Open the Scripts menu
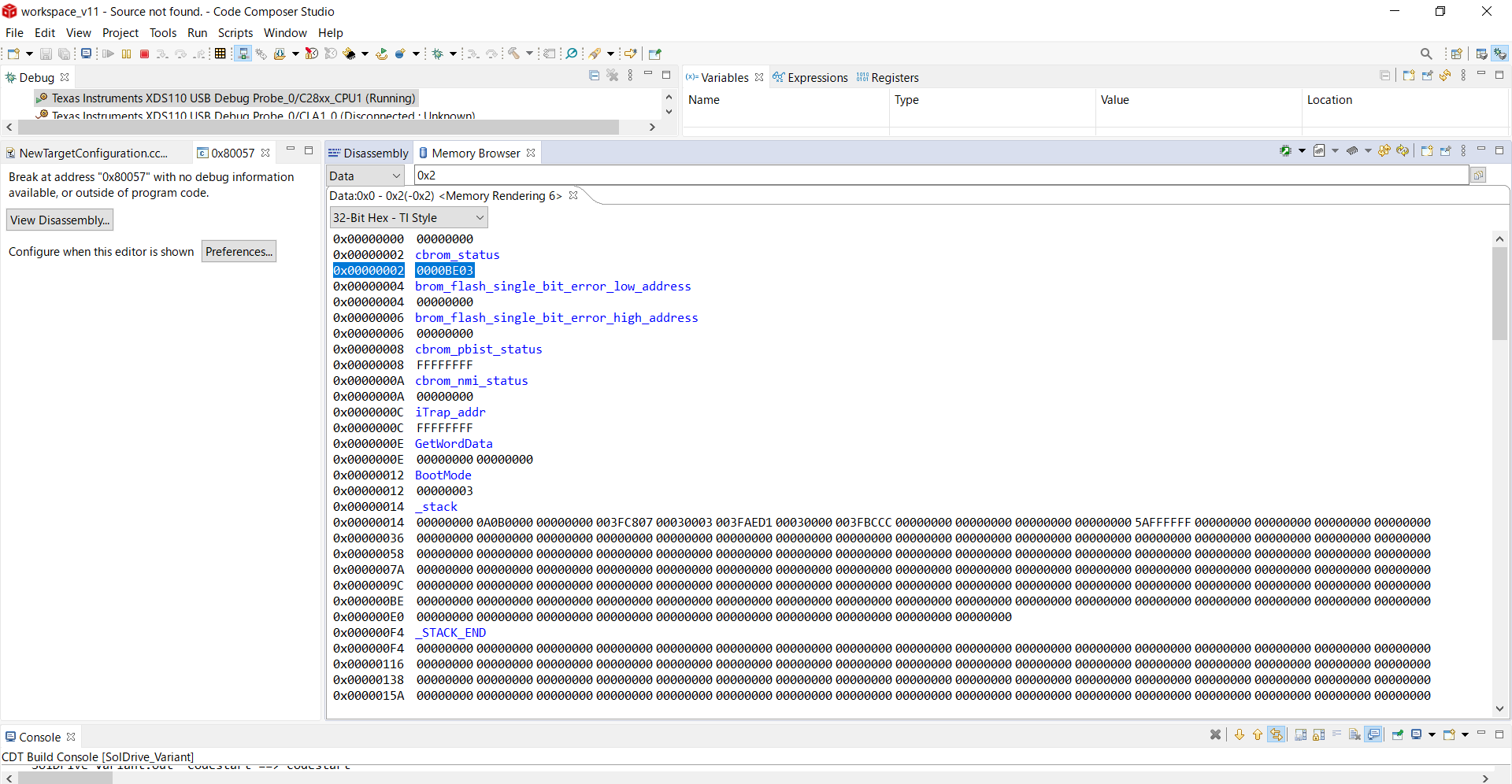Image resolution: width=1512 pixels, height=784 pixels. point(235,33)
